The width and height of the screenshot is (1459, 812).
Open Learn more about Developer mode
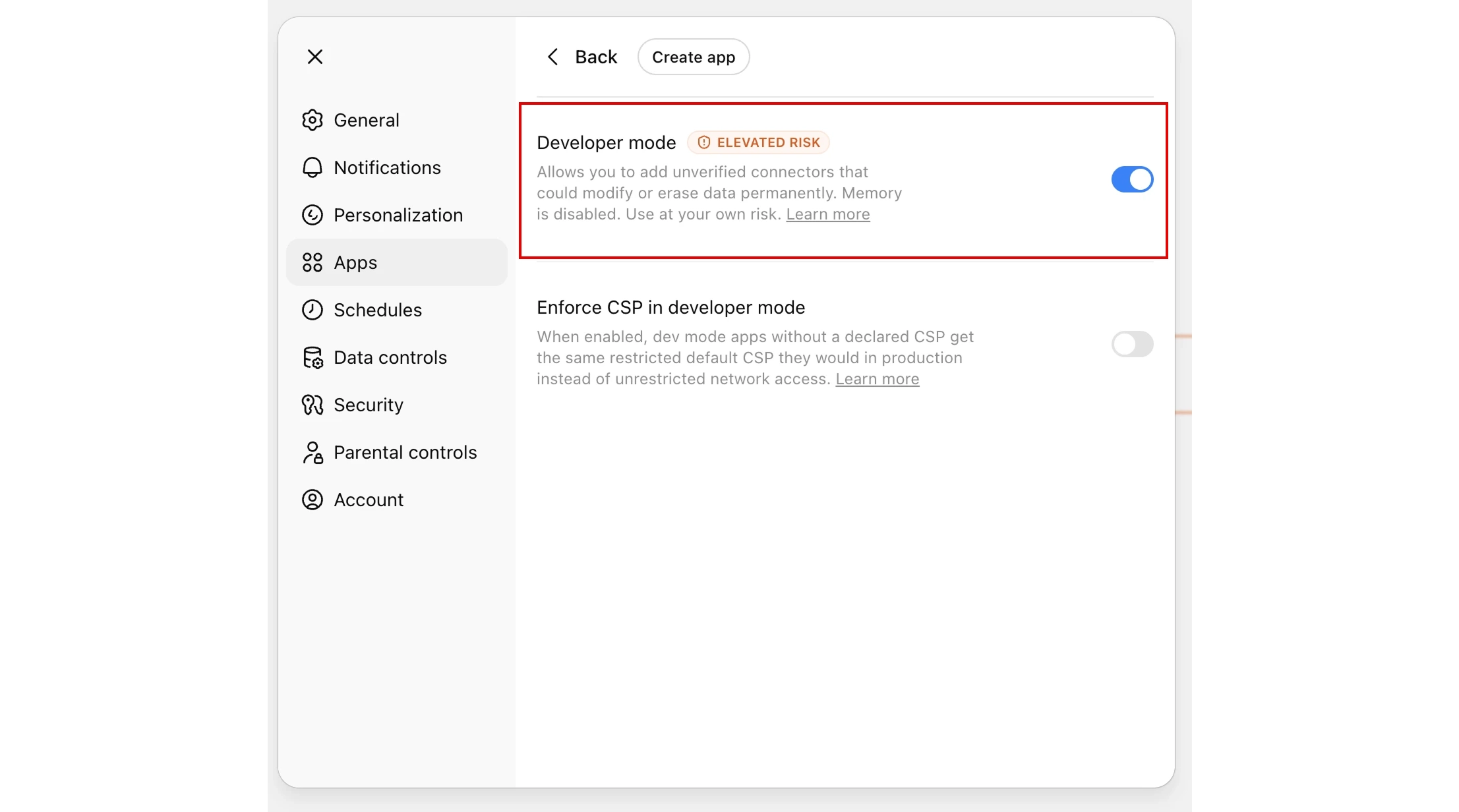pyautogui.click(x=828, y=214)
